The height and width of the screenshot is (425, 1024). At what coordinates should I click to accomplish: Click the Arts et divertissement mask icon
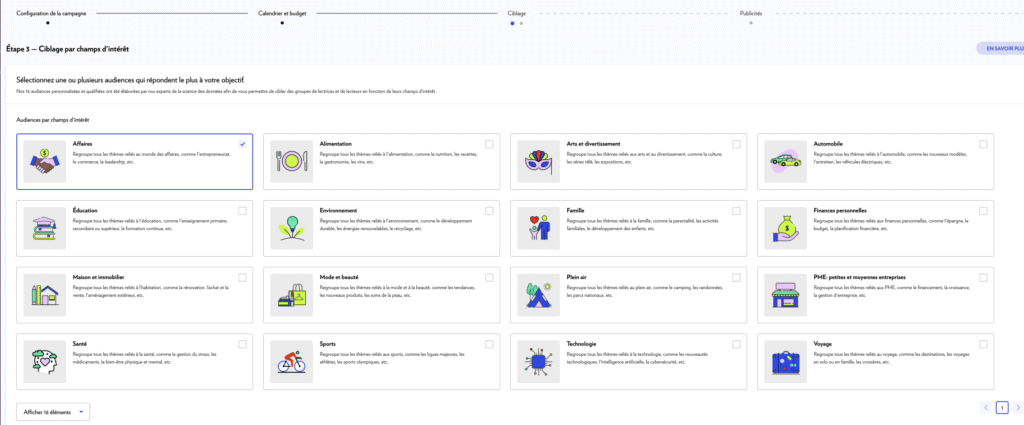pyautogui.click(x=537, y=161)
